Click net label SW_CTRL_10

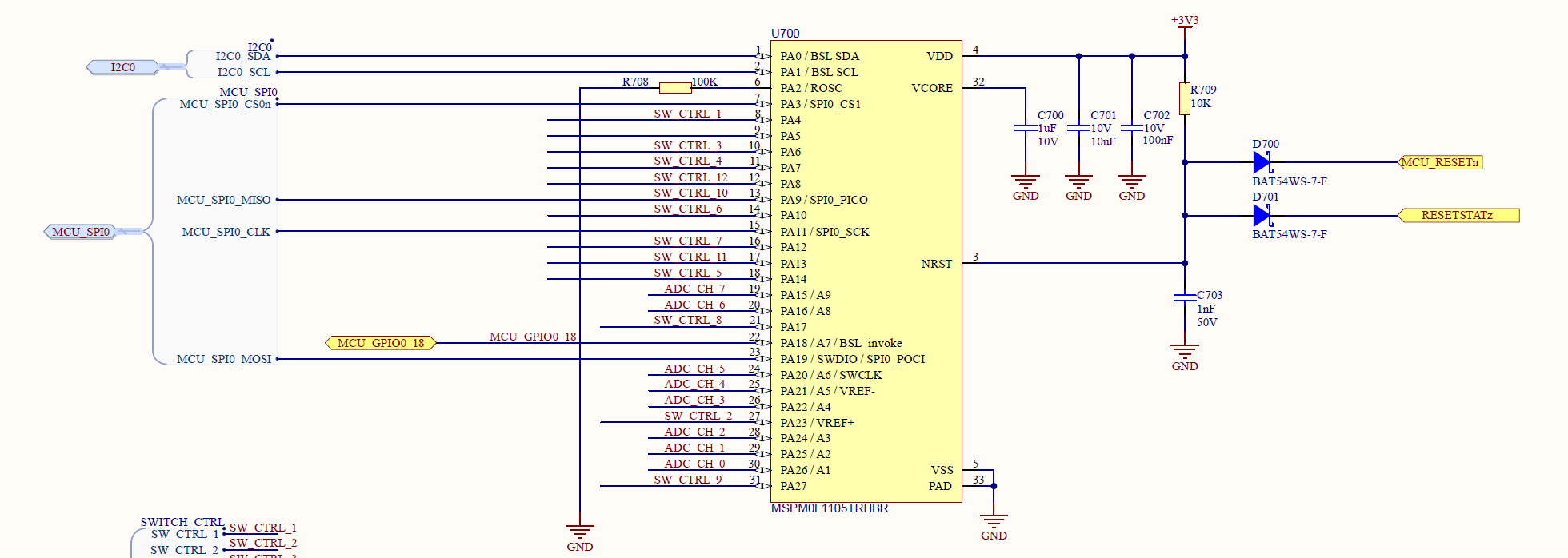[x=690, y=193]
